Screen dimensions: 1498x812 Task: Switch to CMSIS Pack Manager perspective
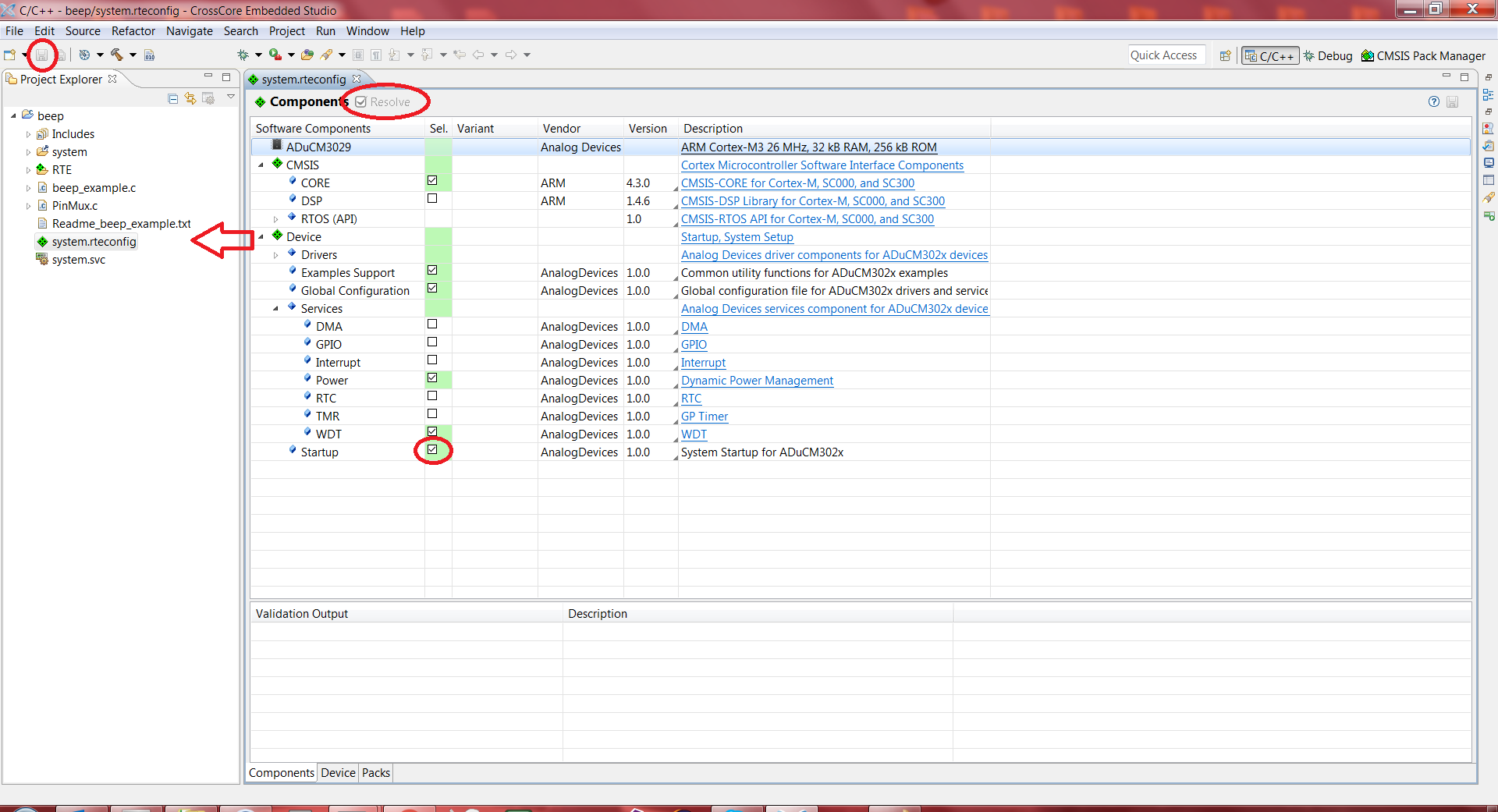pyautogui.click(x=1424, y=56)
